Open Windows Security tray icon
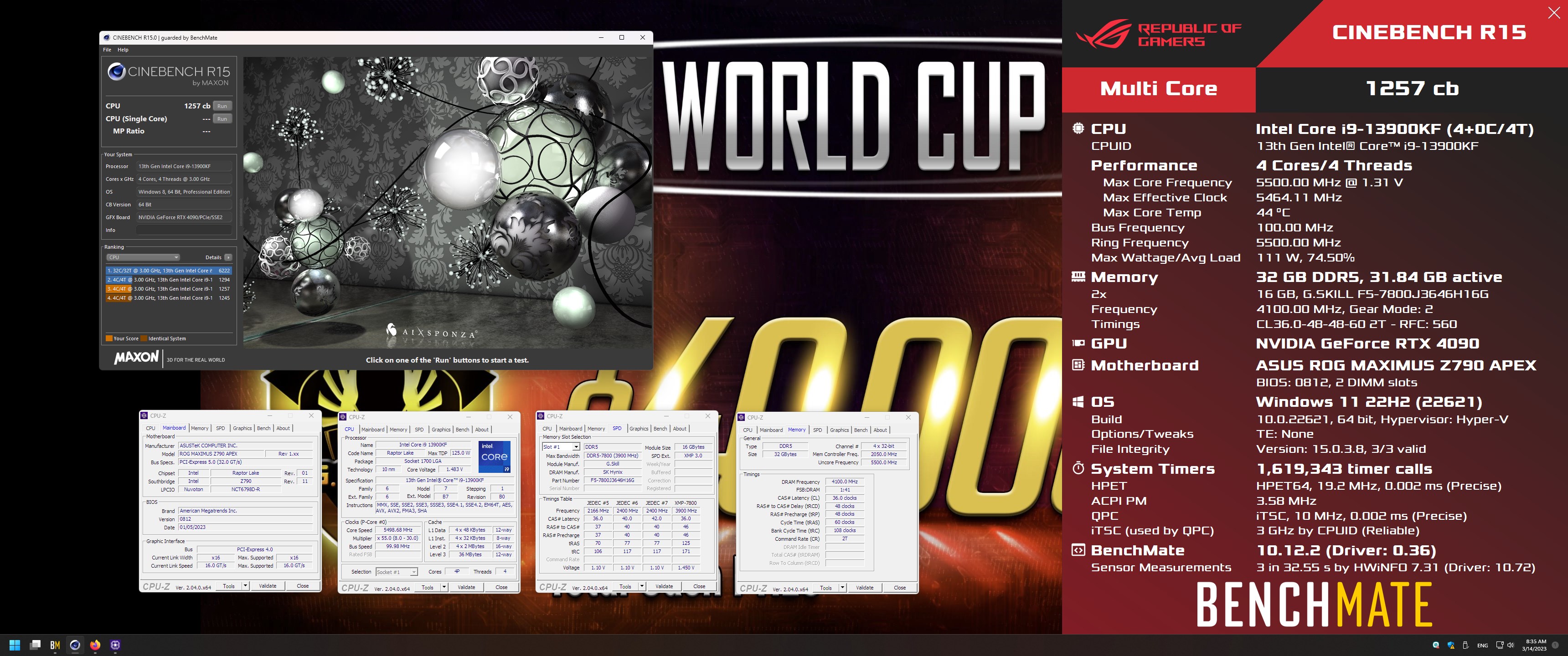This screenshot has width=1568, height=656. pyautogui.click(x=1451, y=645)
